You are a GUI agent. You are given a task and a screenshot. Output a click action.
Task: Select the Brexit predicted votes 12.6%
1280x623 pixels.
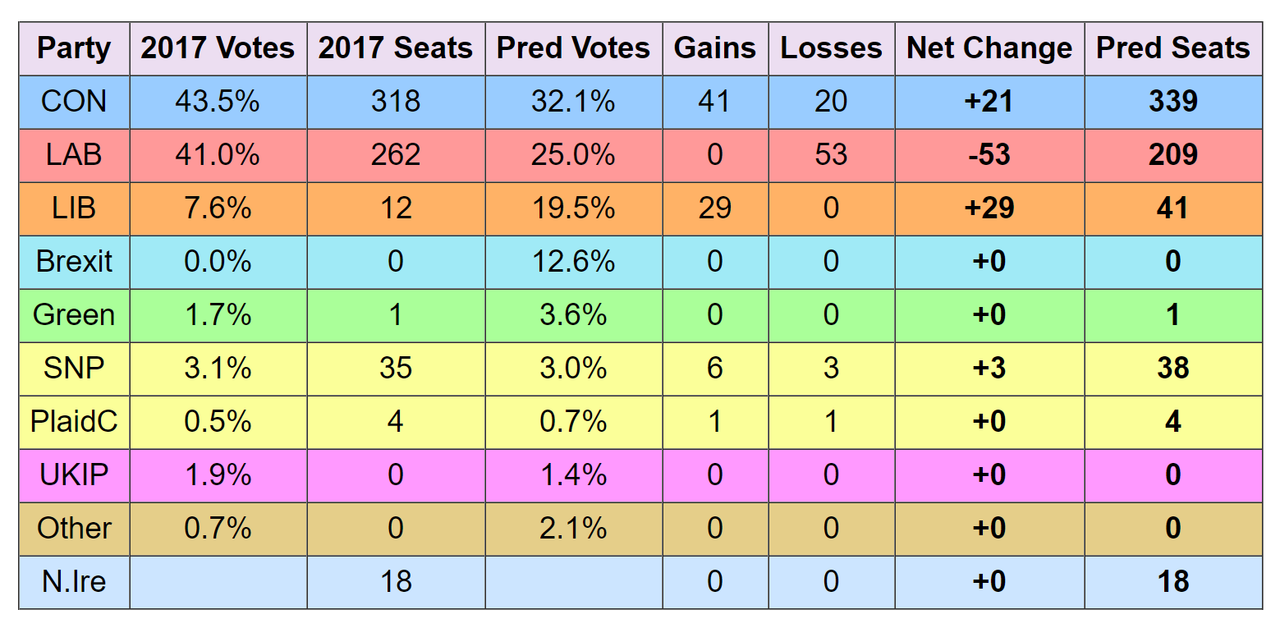tap(573, 261)
